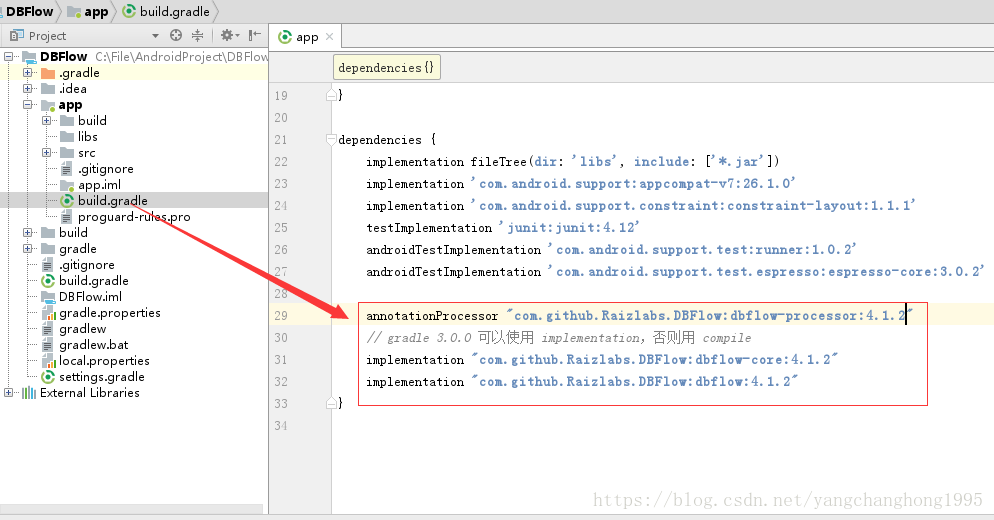This screenshot has height=520, width=994.
Task: Click the proguard-rules.pro file icon
Action: point(67,217)
